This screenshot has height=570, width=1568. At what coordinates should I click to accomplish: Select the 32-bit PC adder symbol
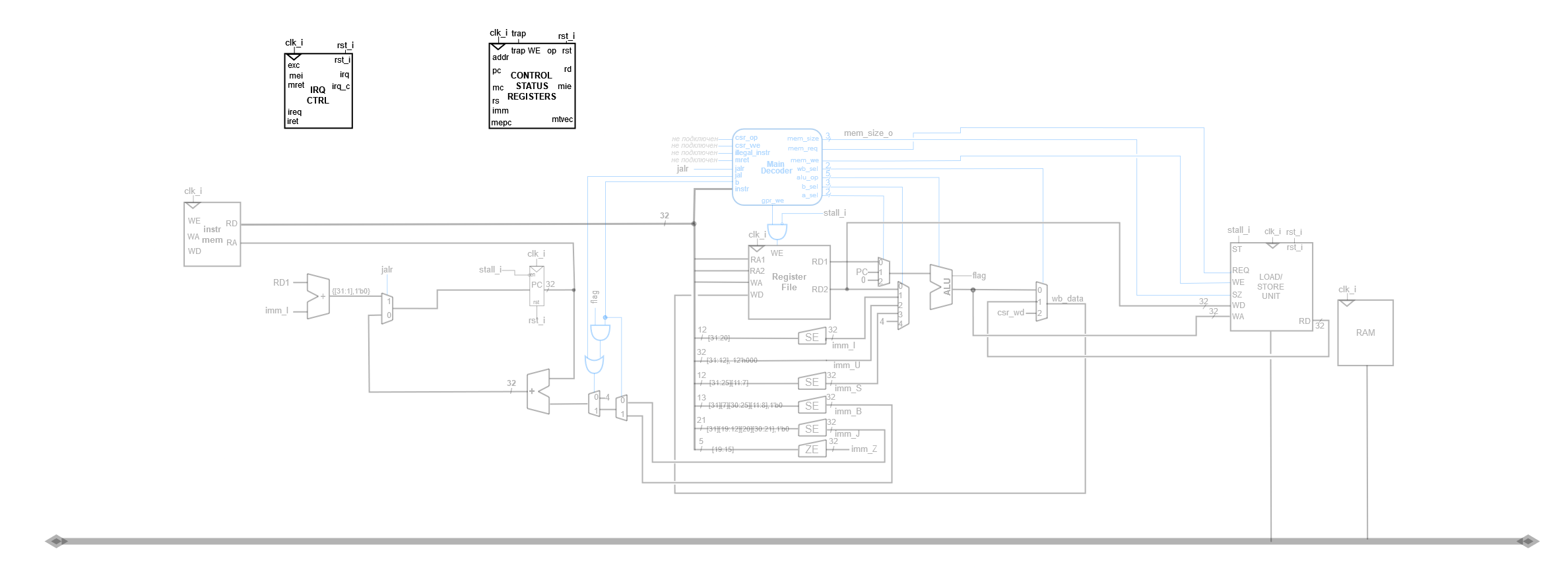point(538,391)
